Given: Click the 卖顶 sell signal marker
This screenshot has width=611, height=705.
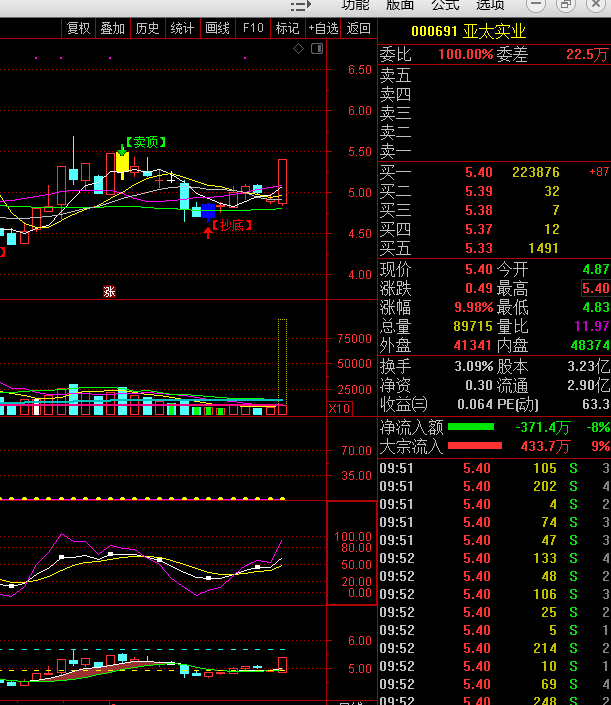Looking at the screenshot, I should (146, 143).
